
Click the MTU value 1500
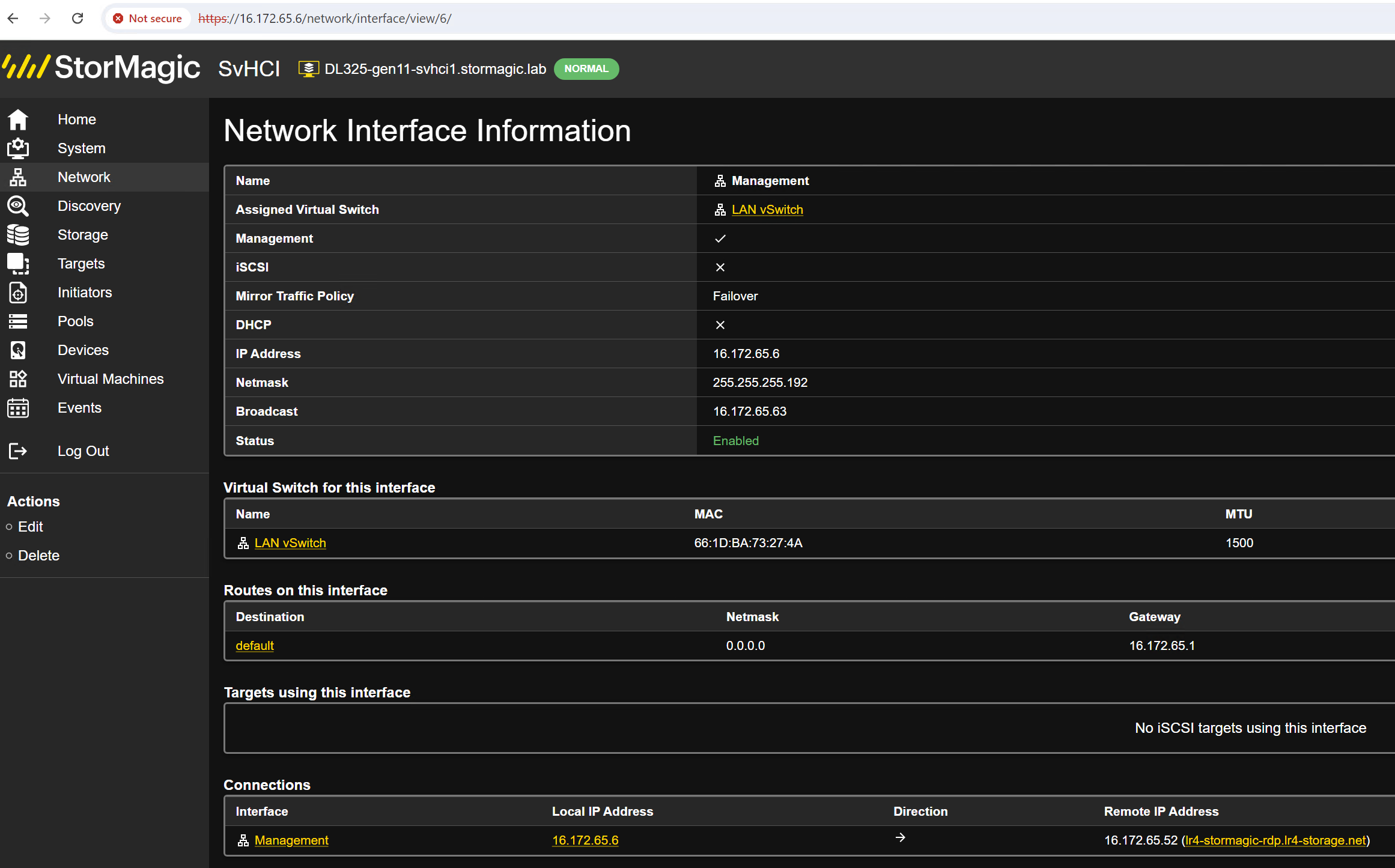(x=1239, y=543)
